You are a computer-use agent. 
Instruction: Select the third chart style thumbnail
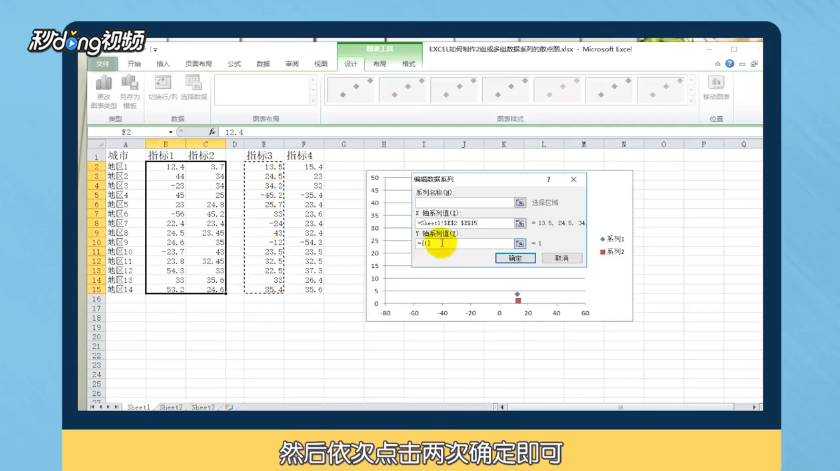pos(454,89)
